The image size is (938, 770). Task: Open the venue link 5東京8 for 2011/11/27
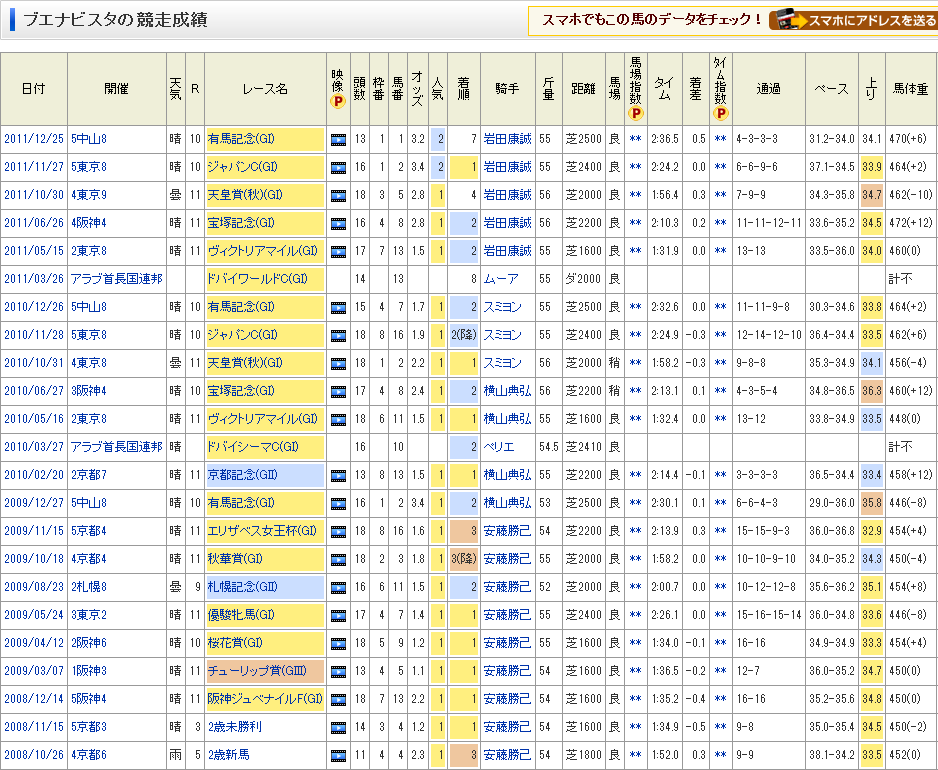88,167
